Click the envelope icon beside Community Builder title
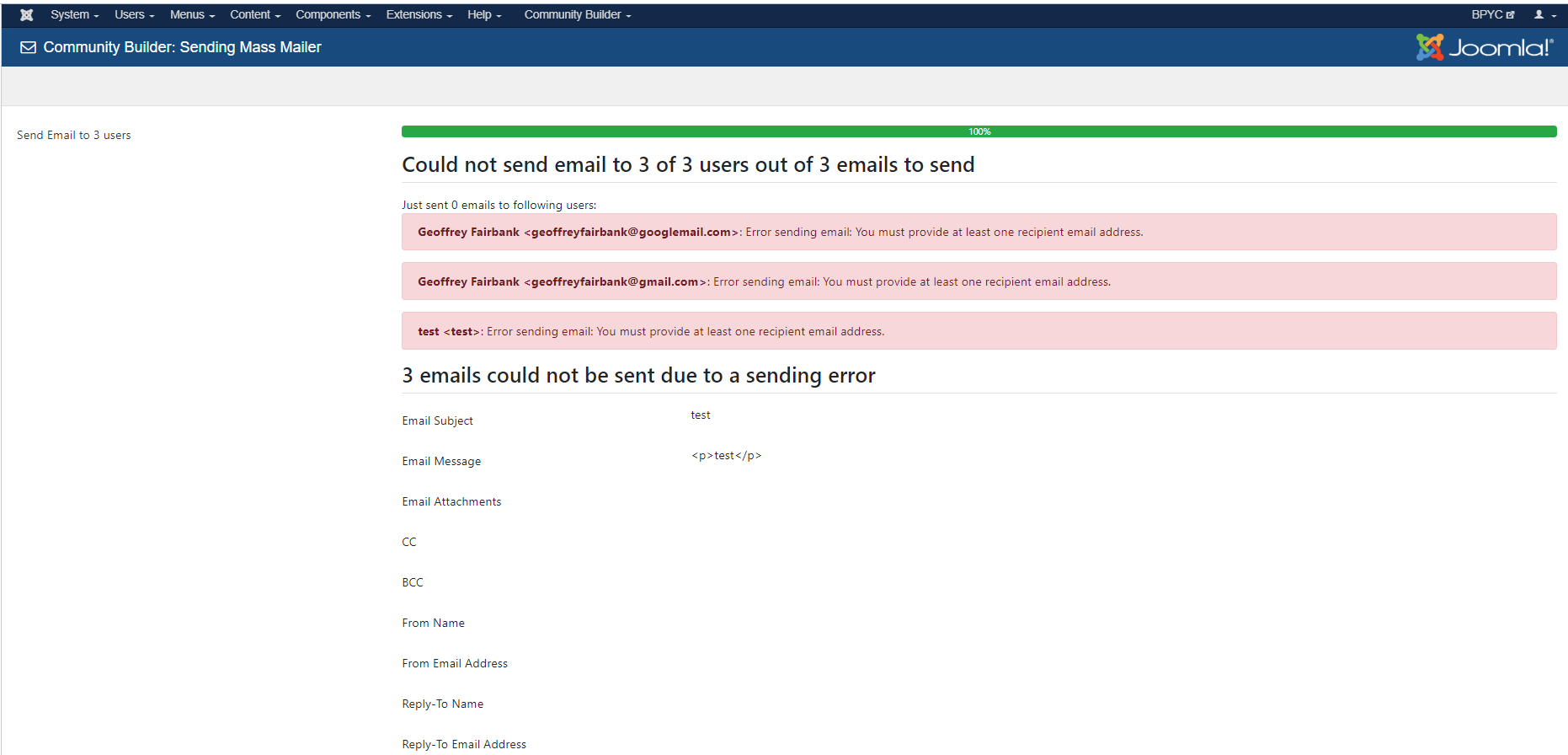1568x755 pixels. 28,47
